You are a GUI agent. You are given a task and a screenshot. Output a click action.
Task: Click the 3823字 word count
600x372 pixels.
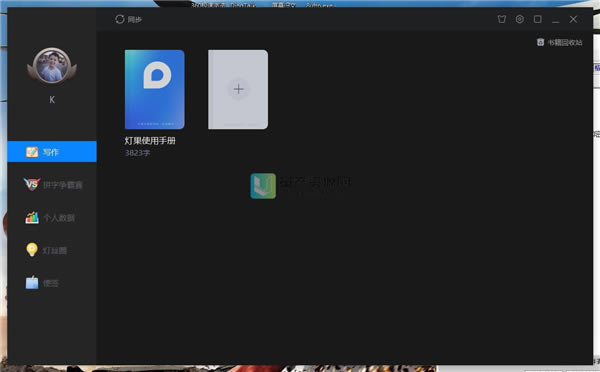(x=137, y=153)
